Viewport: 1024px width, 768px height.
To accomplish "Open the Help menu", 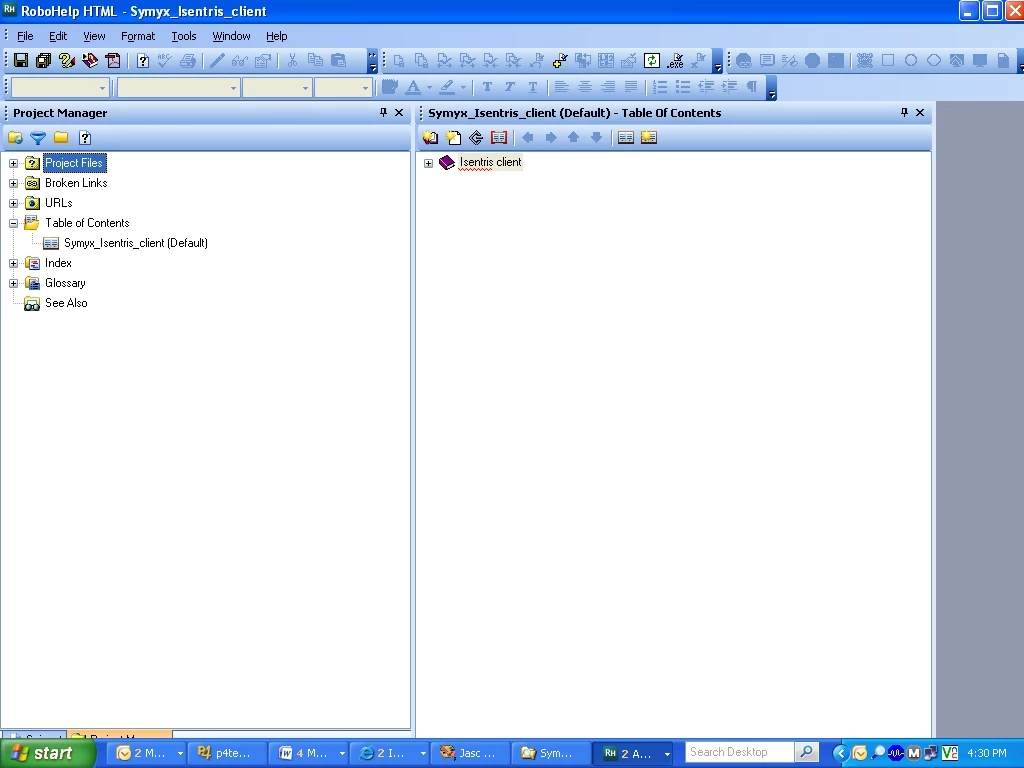I will [x=276, y=36].
